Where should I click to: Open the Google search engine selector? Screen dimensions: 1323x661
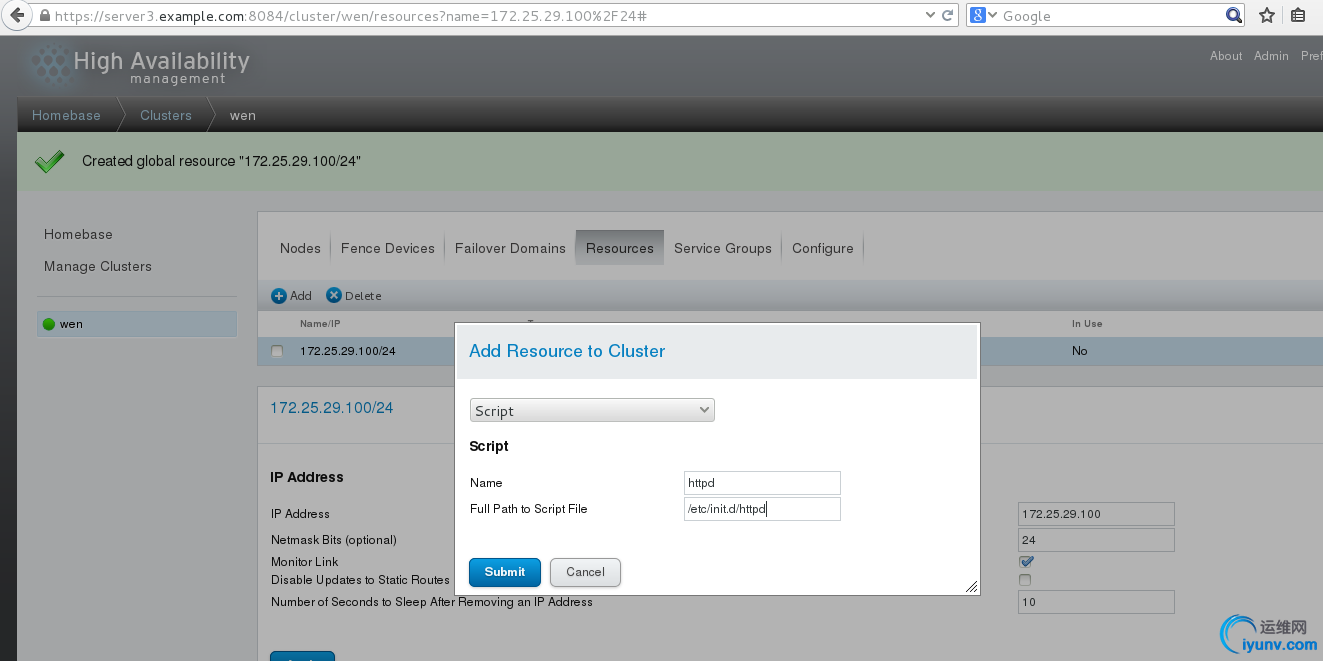(984, 16)
